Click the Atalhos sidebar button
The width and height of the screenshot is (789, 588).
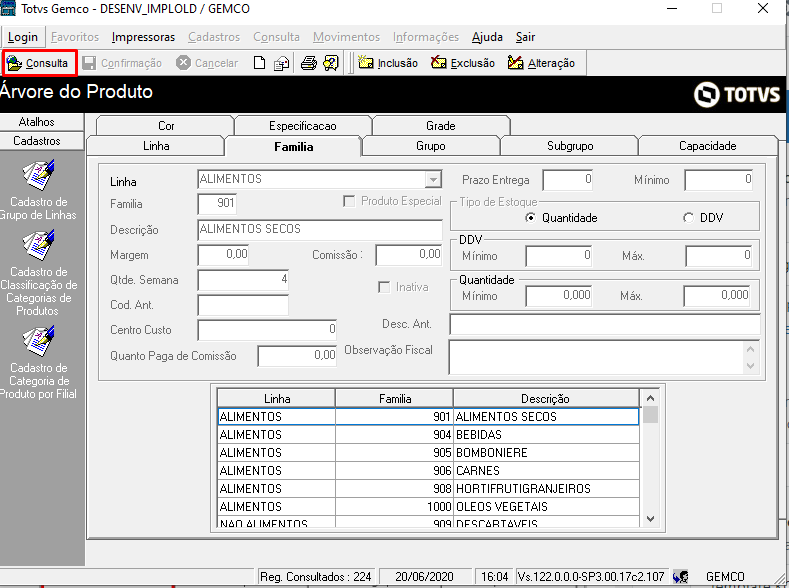click(x=42, y=122)
